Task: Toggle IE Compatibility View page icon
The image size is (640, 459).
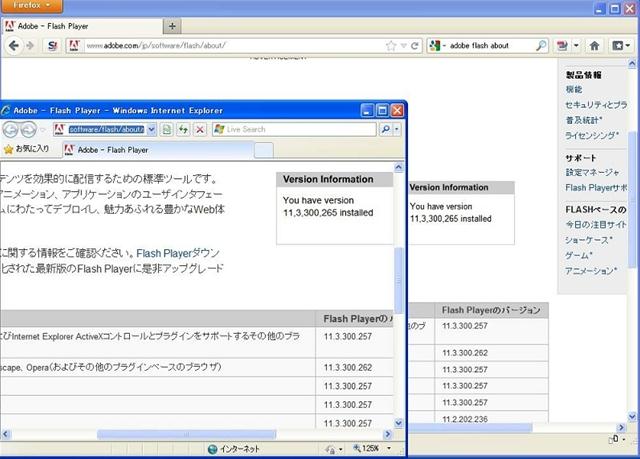Action: (x=167, y=130)
